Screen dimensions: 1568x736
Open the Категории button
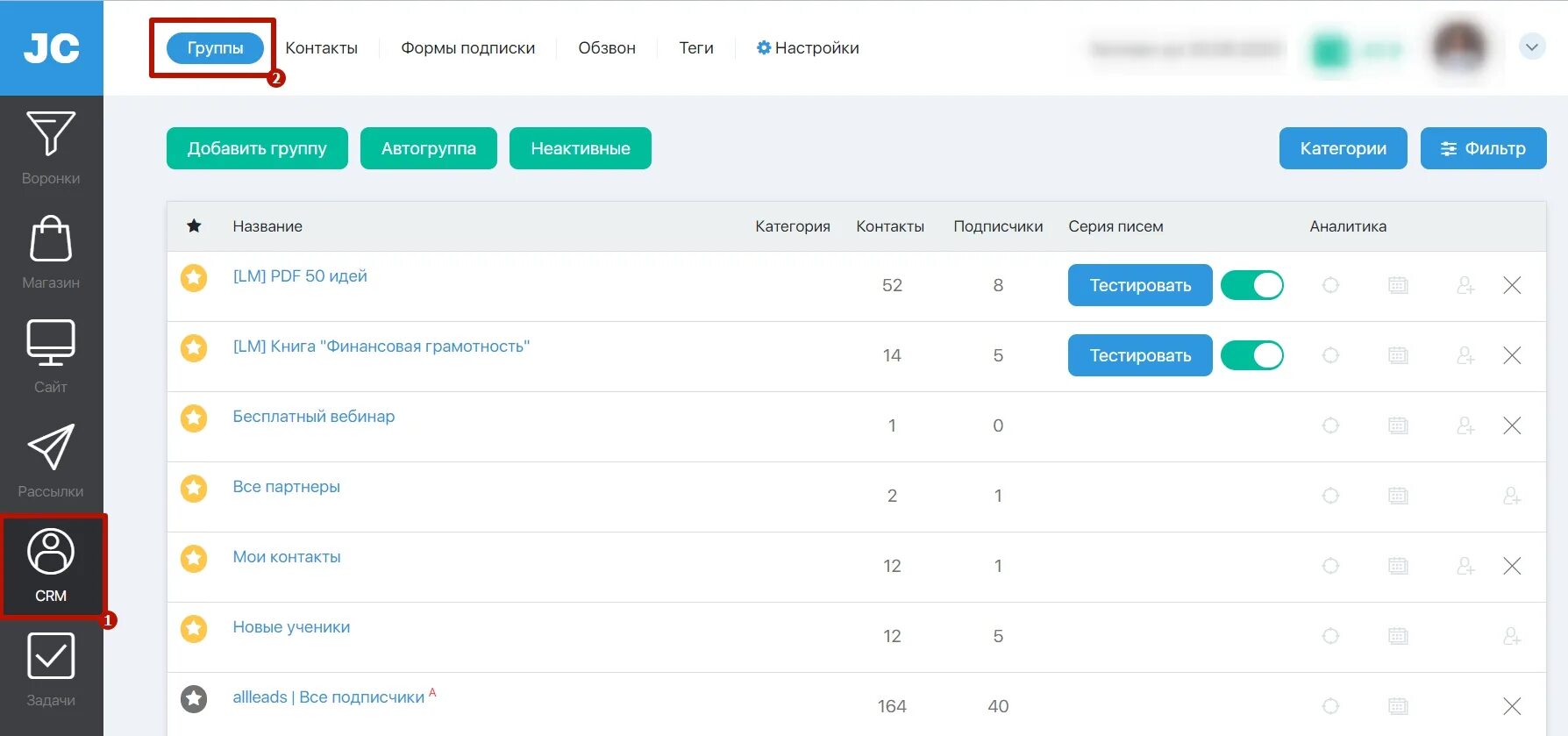pos(1343,148)
